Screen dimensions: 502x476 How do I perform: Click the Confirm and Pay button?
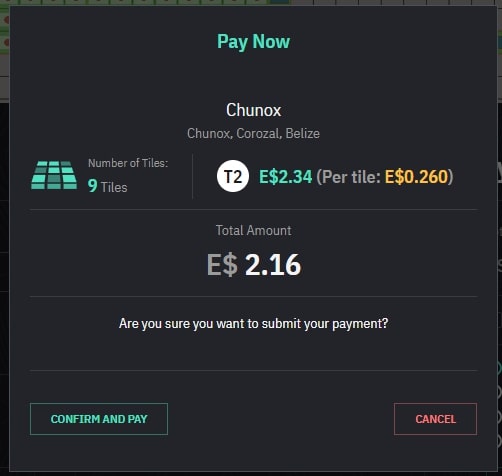(99, 419)
